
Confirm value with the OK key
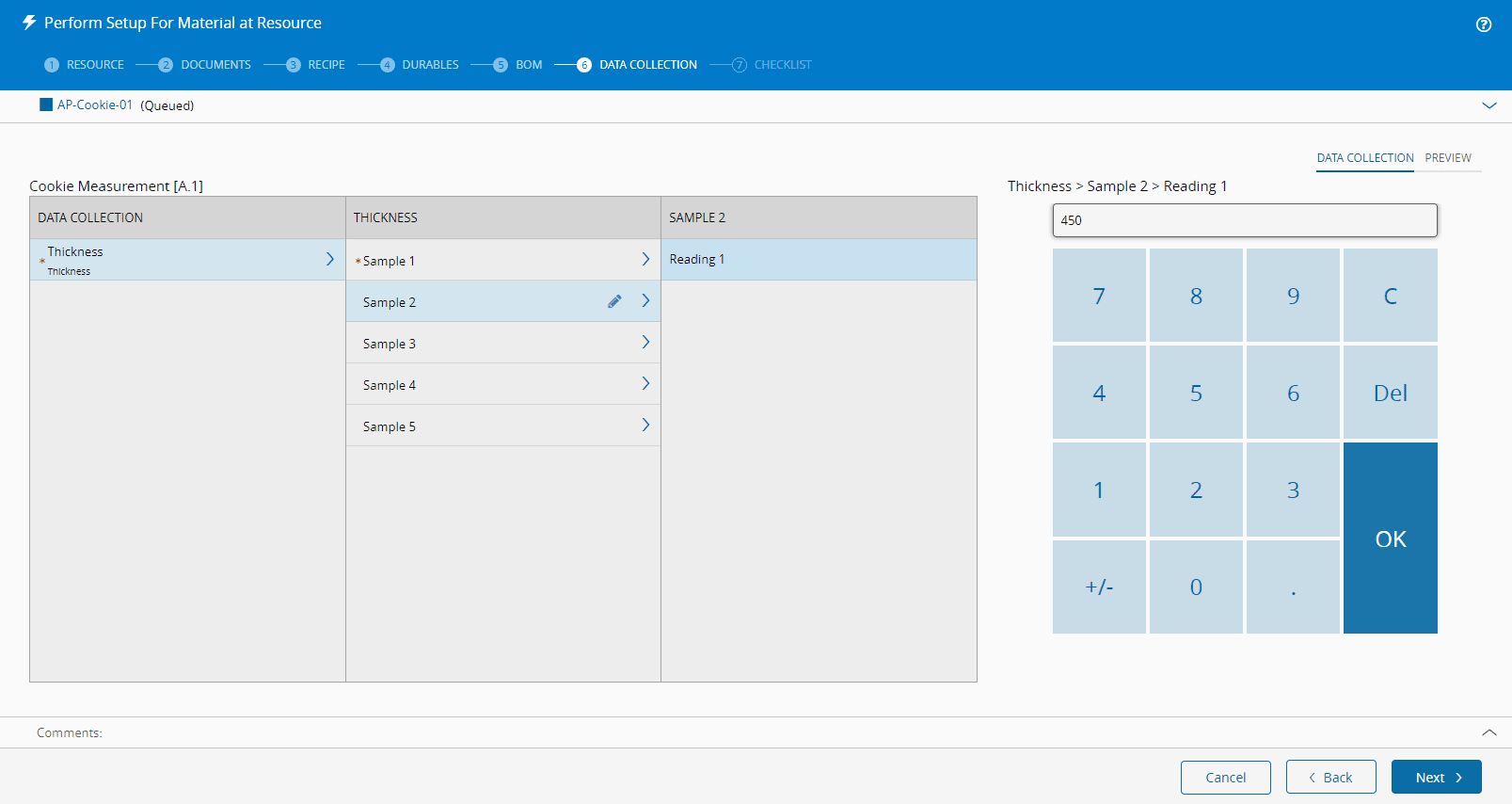(x=1390, y=539)
